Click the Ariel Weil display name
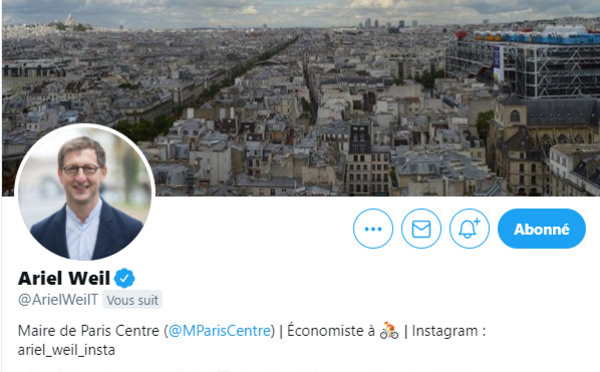This screenshot has width=600, height=372. coord(64,278)
